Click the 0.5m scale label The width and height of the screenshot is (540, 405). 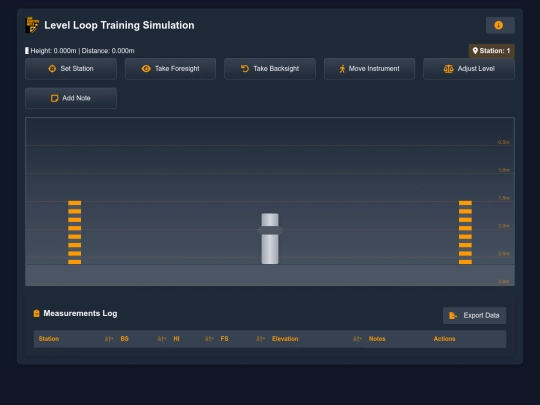point(503,142)
